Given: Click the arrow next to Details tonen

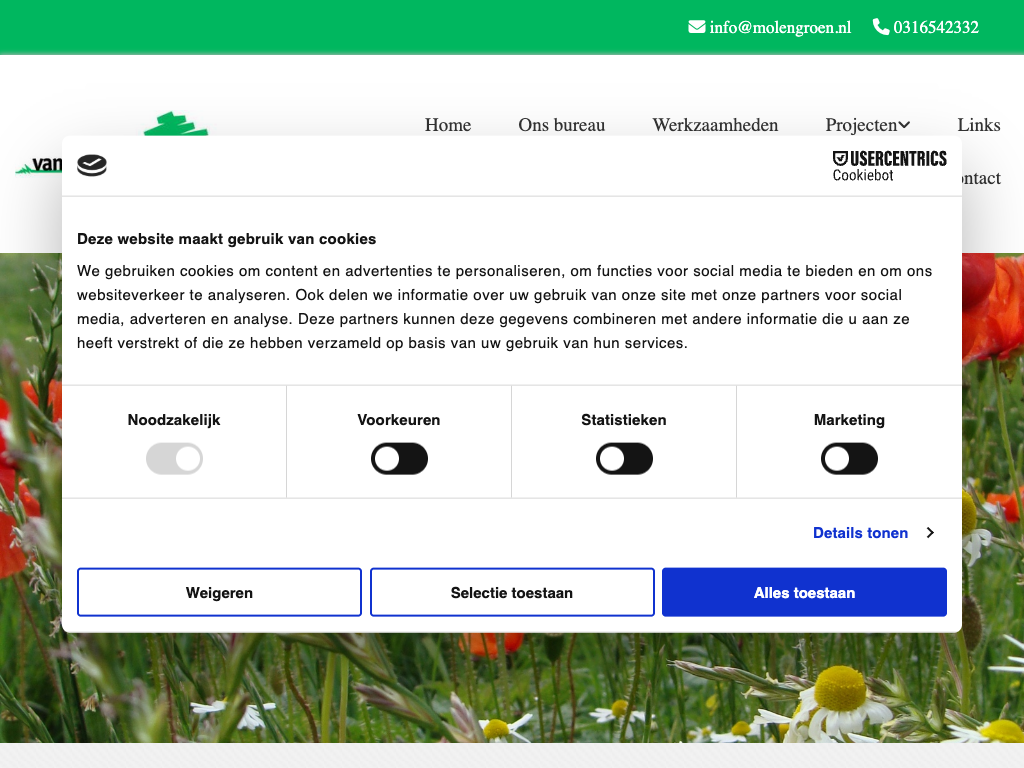Looking at the screenshot, I should [x=930, y=533].
